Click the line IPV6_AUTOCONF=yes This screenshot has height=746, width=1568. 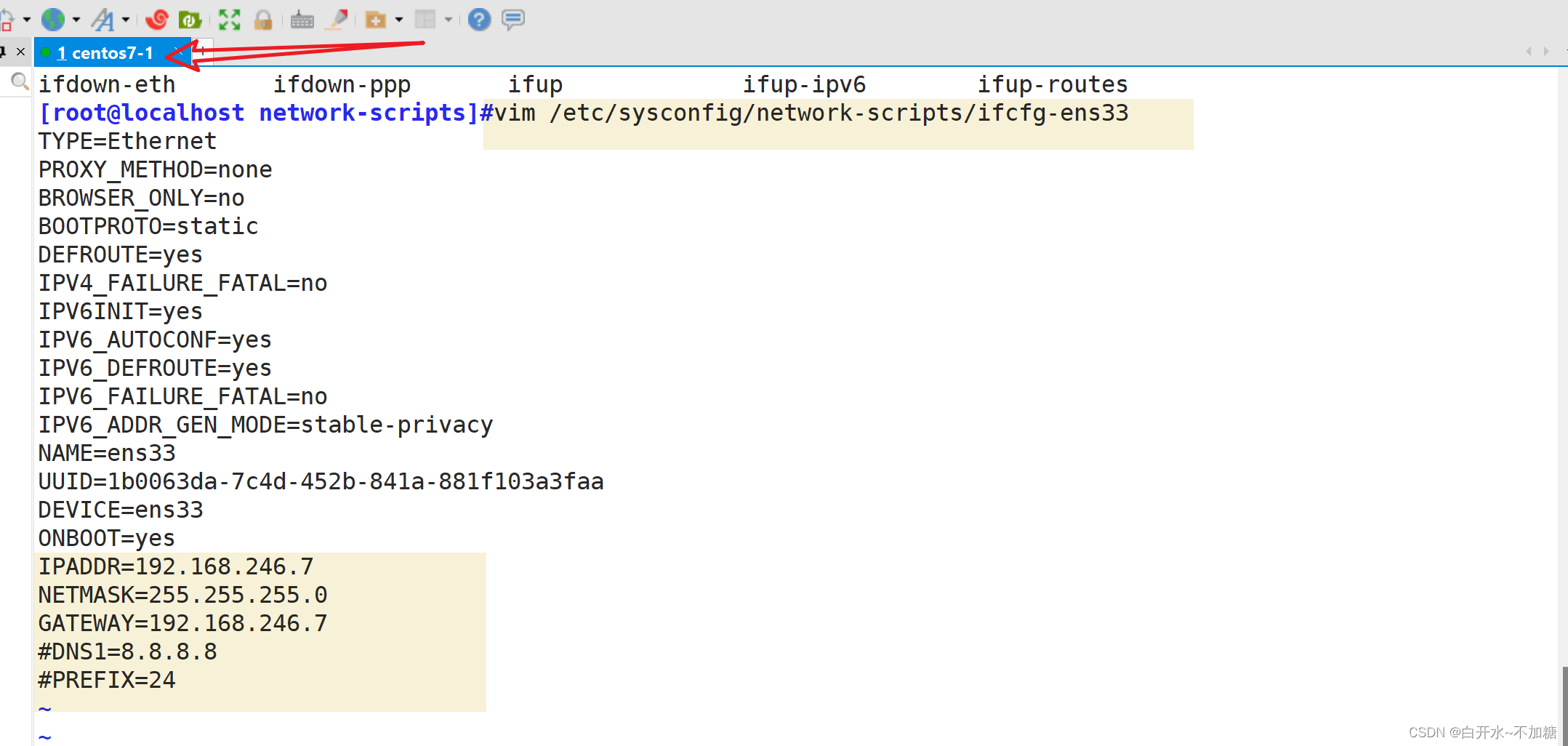pos(156,340)
